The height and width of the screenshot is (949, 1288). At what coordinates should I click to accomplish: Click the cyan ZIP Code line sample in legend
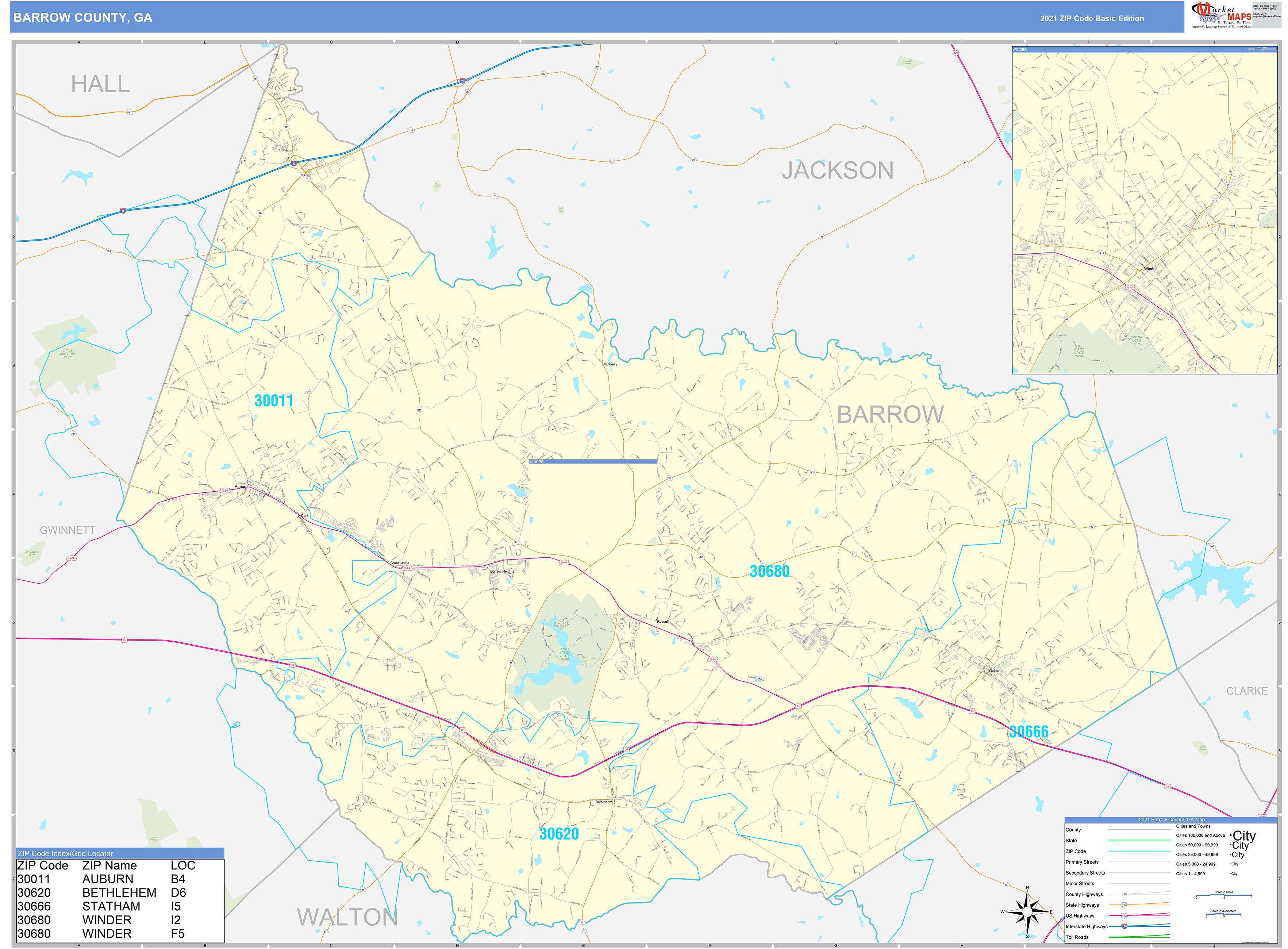click(1139, 851)
